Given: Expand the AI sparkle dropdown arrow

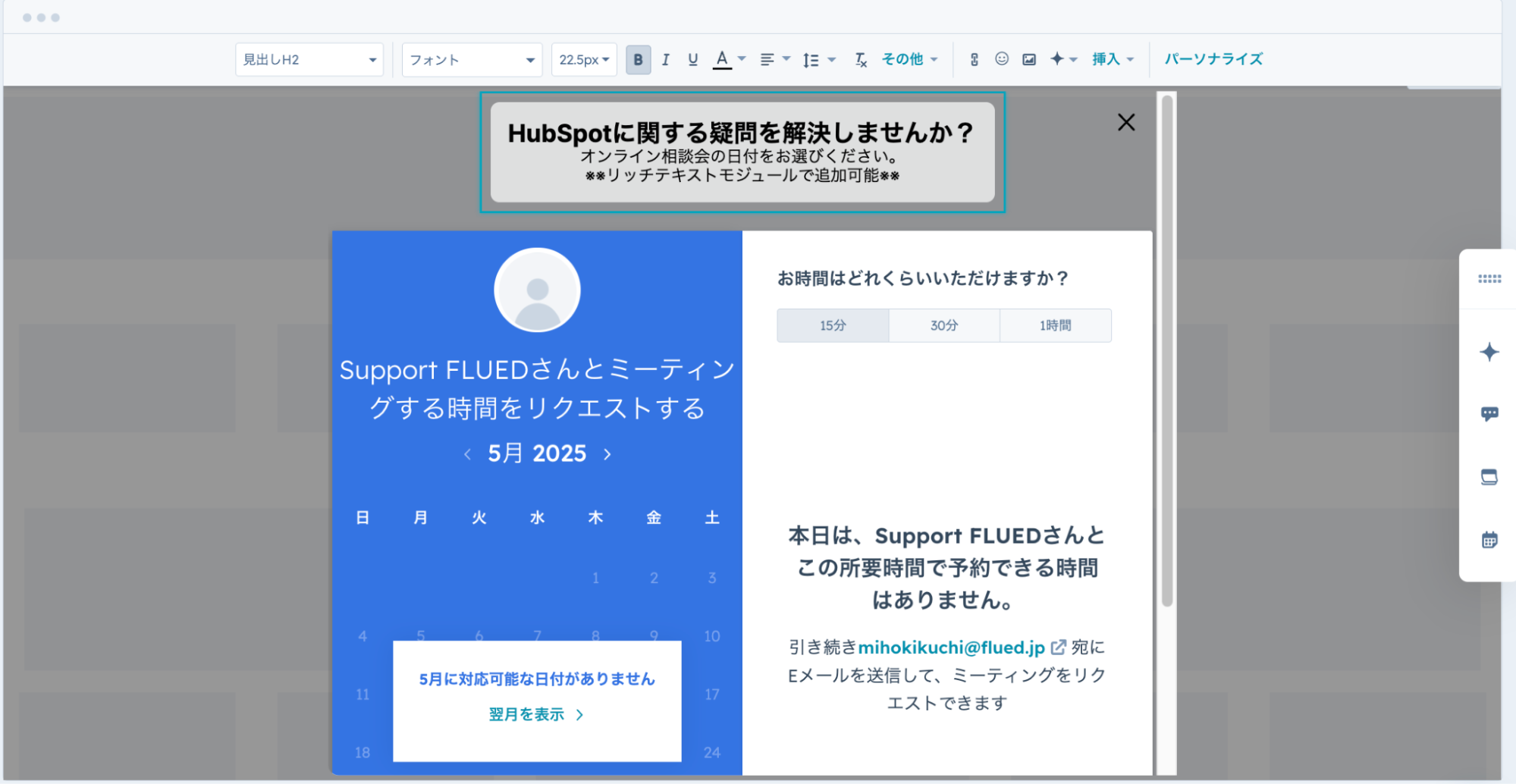Looking at the screenshot, I should click(1073, 59).
